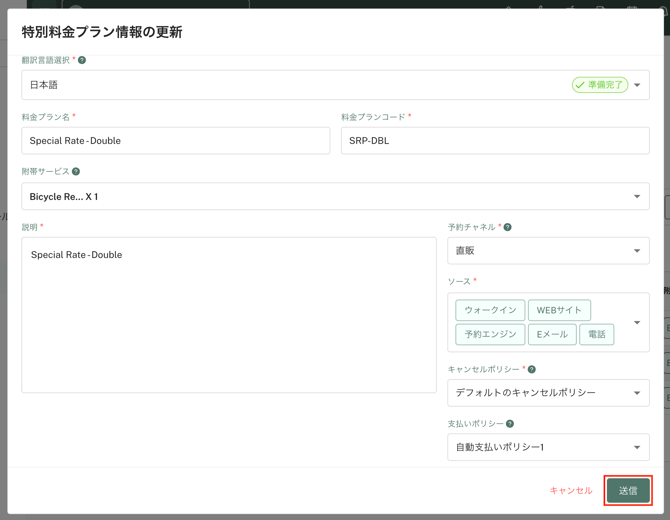This screenshot has height=520, width=670.
Task: Click the 電話 source tag
Action: click(597, 334)
